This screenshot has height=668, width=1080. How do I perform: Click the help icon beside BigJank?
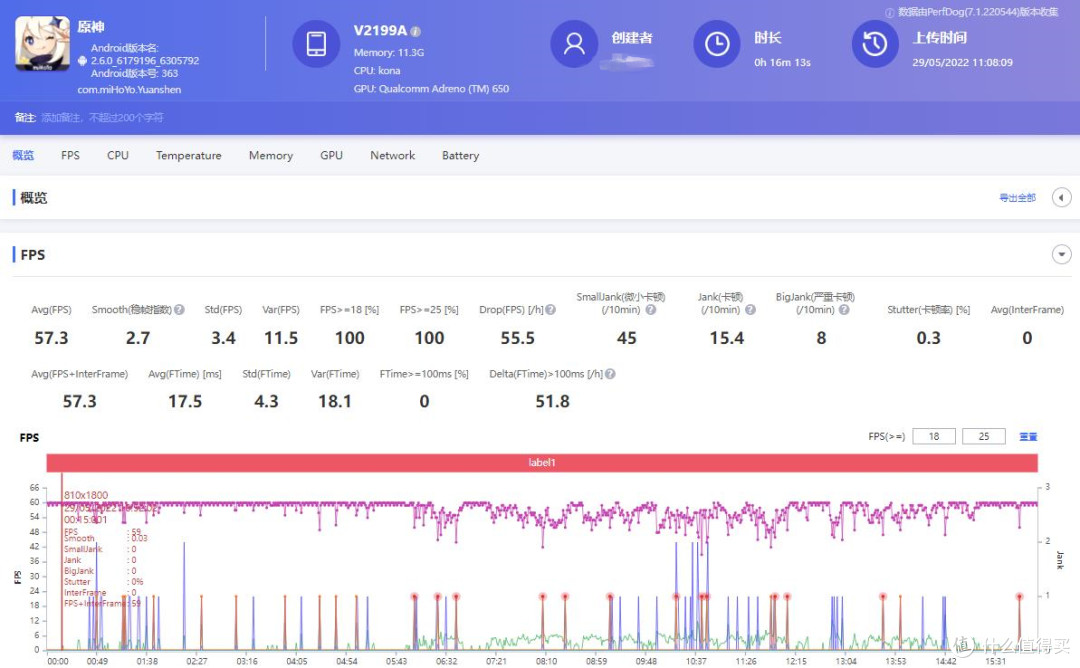coord(844,310)
